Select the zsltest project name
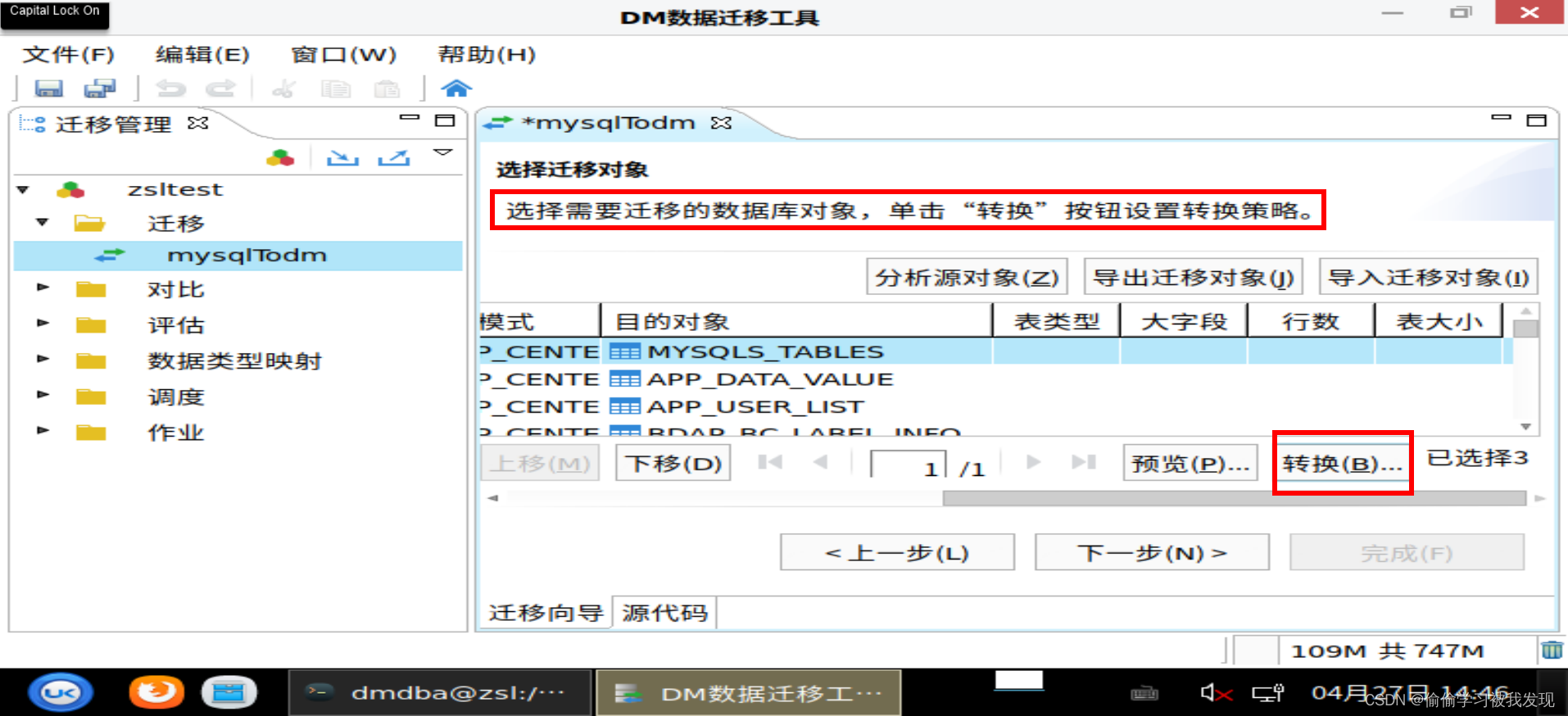Viewport: 1568px width, 716px height. (174, 189)
